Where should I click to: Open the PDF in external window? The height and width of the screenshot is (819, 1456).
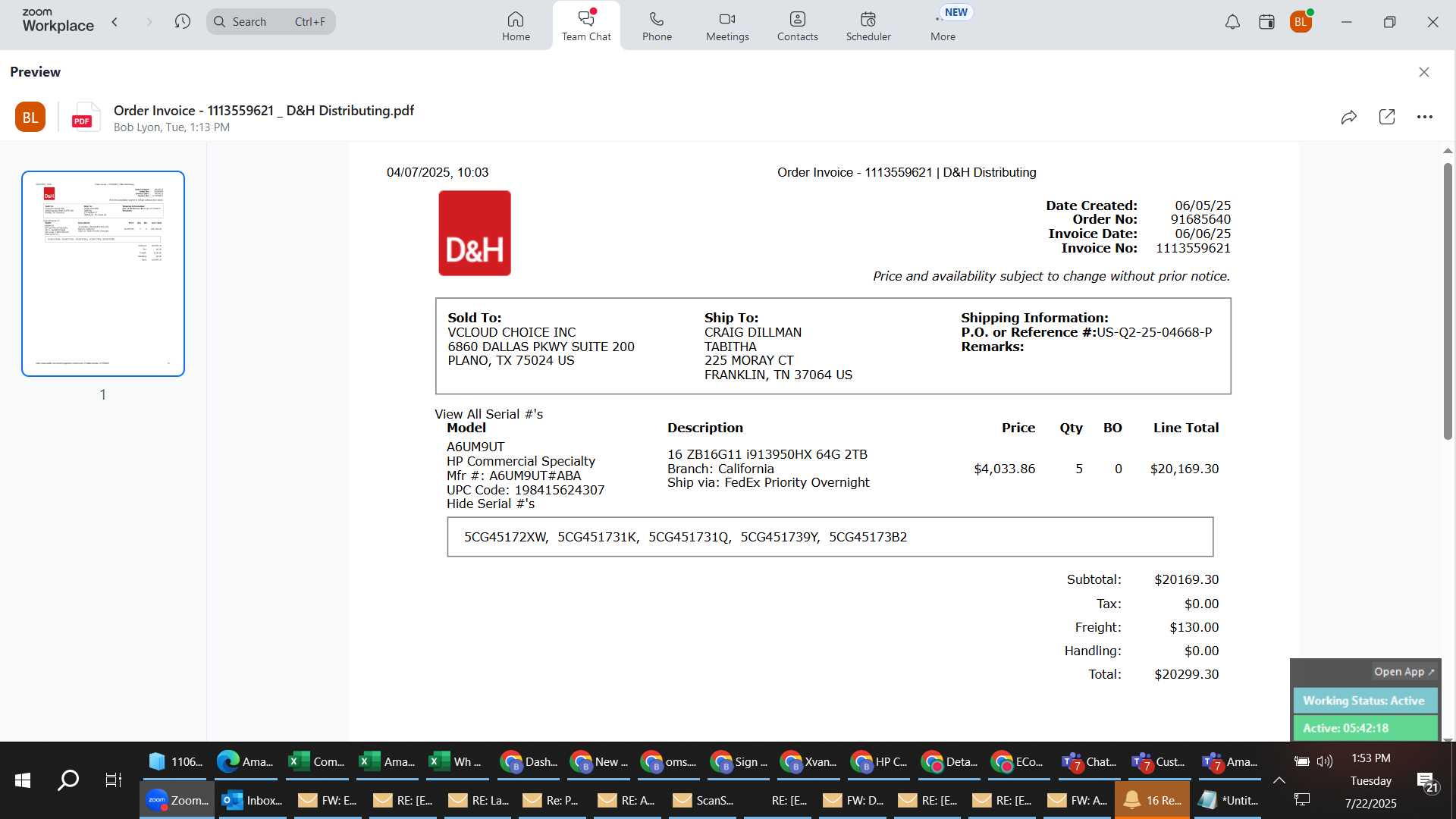[x=1387, y=117]
